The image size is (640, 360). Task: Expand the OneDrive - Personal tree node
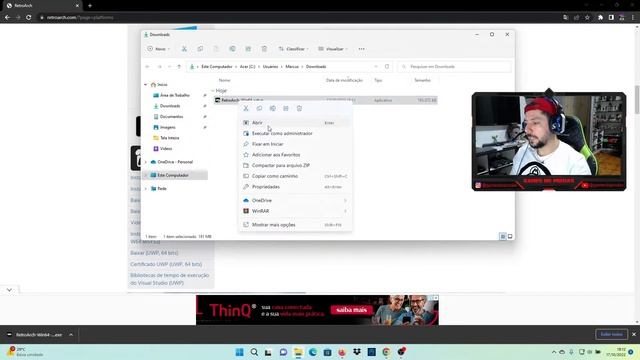click(x=146, y=162)
